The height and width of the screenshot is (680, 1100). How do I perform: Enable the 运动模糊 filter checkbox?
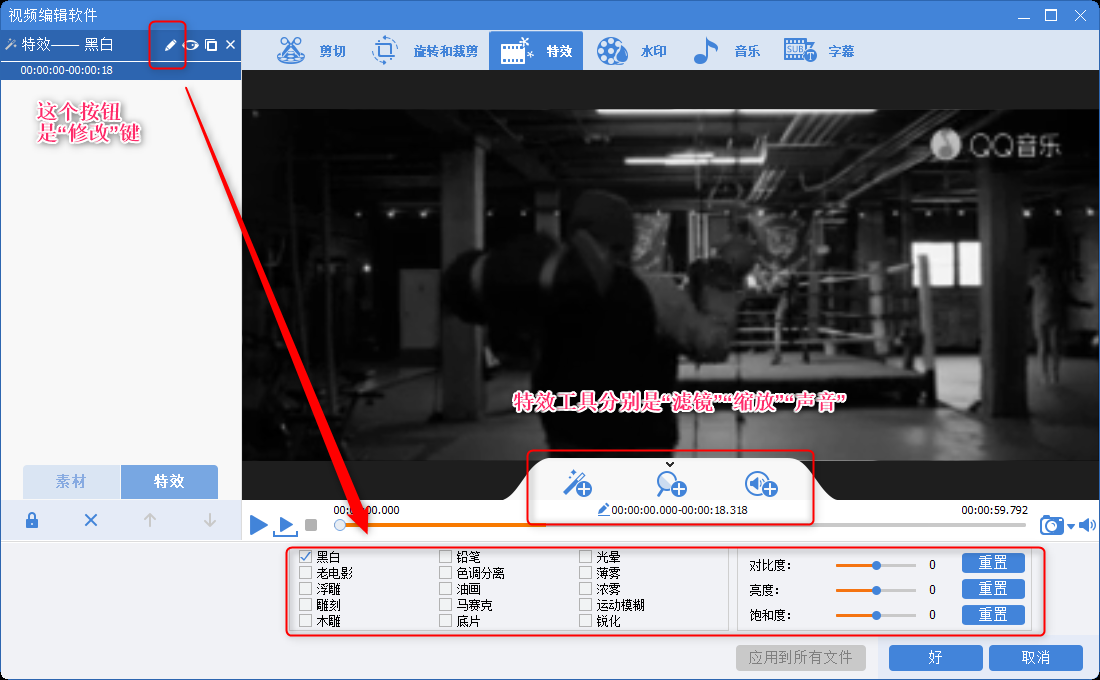tap(585, 604)
